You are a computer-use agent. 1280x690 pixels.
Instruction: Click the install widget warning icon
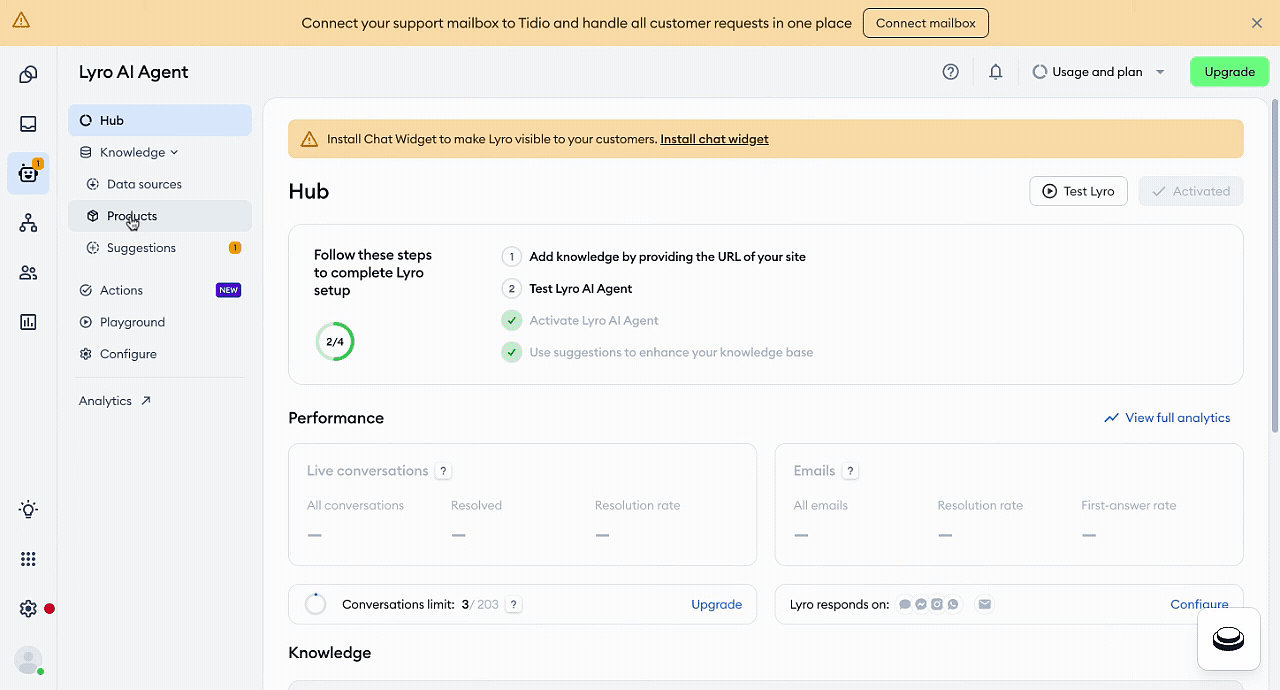click(x=309, y=139)
